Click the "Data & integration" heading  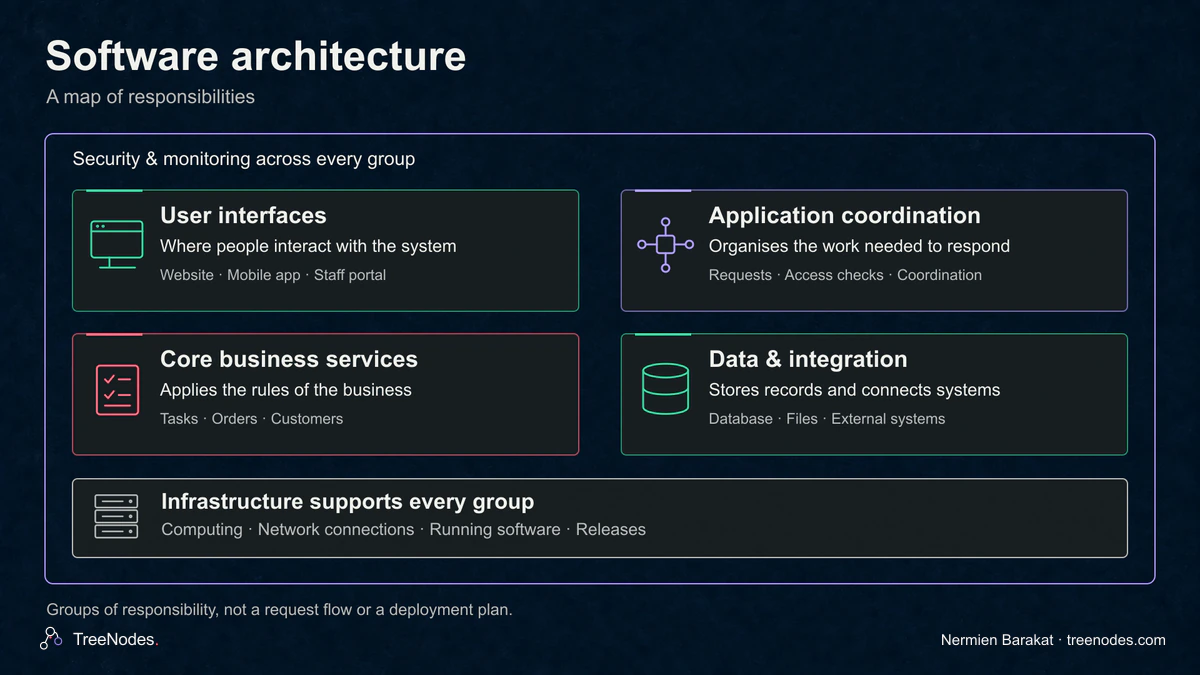pos(808,359)
